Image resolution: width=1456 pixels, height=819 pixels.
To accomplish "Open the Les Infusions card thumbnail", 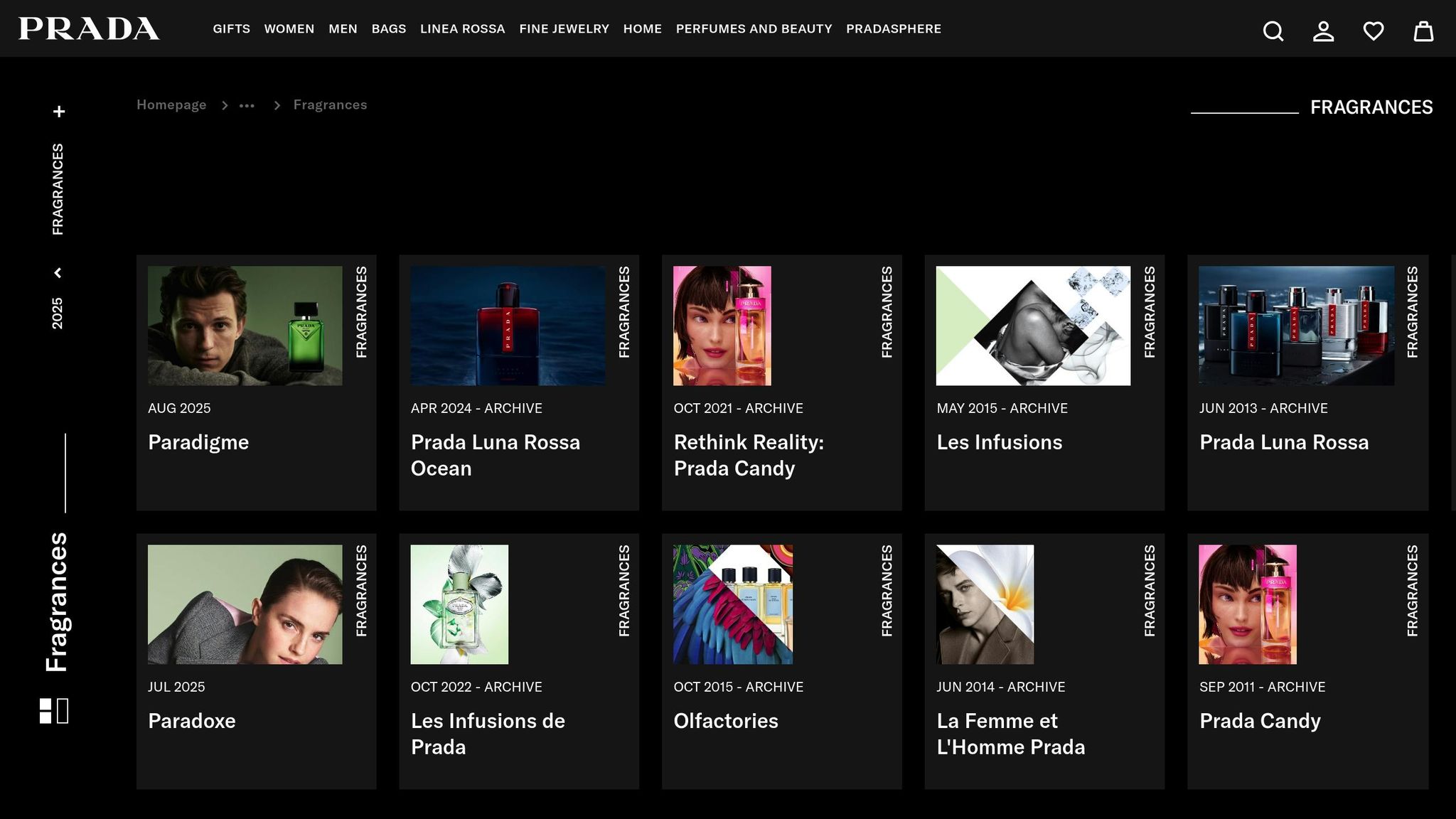I will point(1033,326).
